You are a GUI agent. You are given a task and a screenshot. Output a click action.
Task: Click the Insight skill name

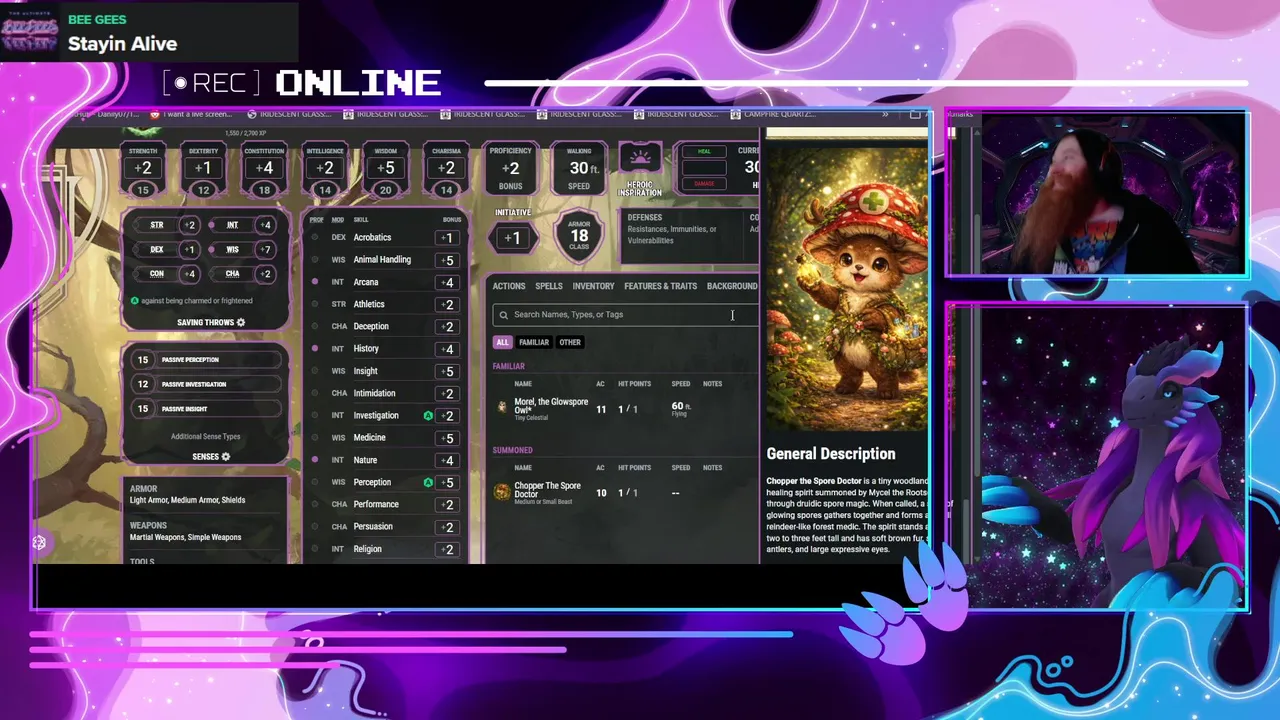click(365, 371)
